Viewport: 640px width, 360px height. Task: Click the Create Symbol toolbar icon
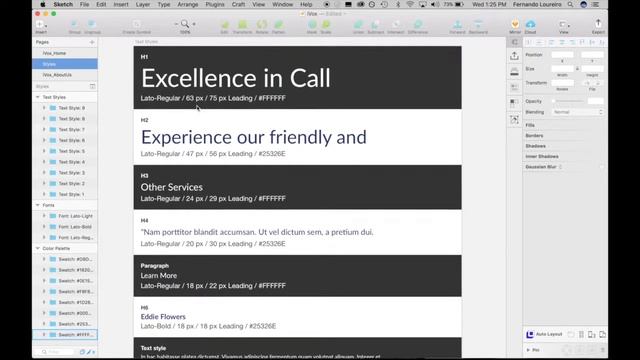pyautogui.click(x=136, y=25)
